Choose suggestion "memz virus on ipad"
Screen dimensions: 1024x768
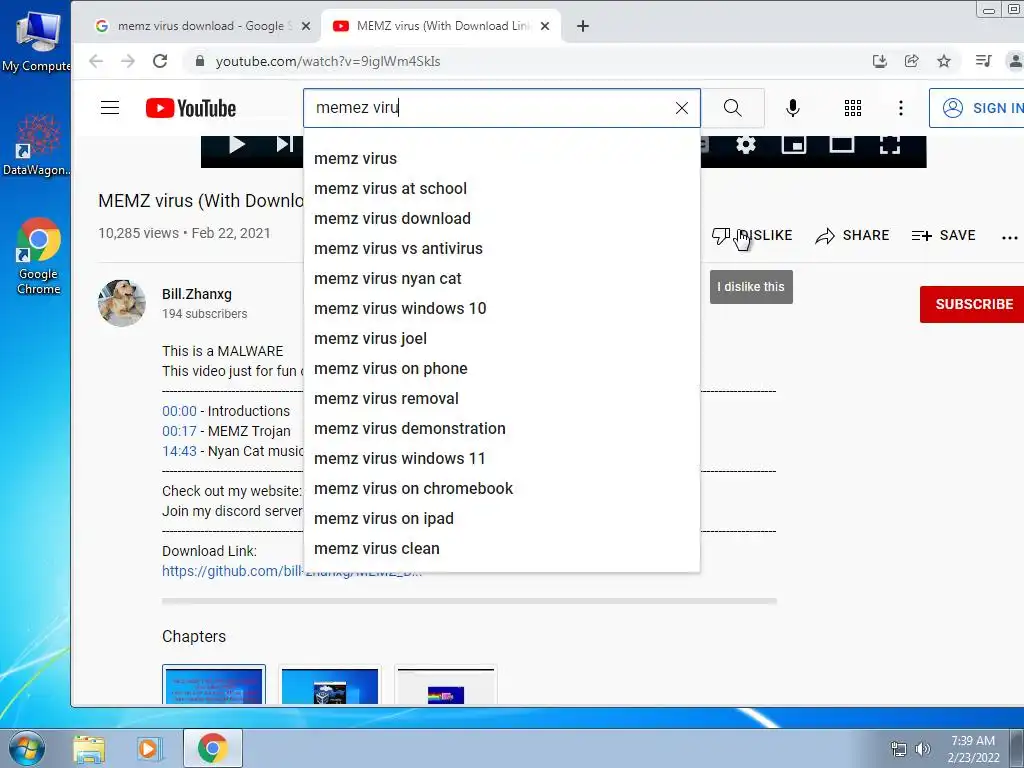click(502, 519)
